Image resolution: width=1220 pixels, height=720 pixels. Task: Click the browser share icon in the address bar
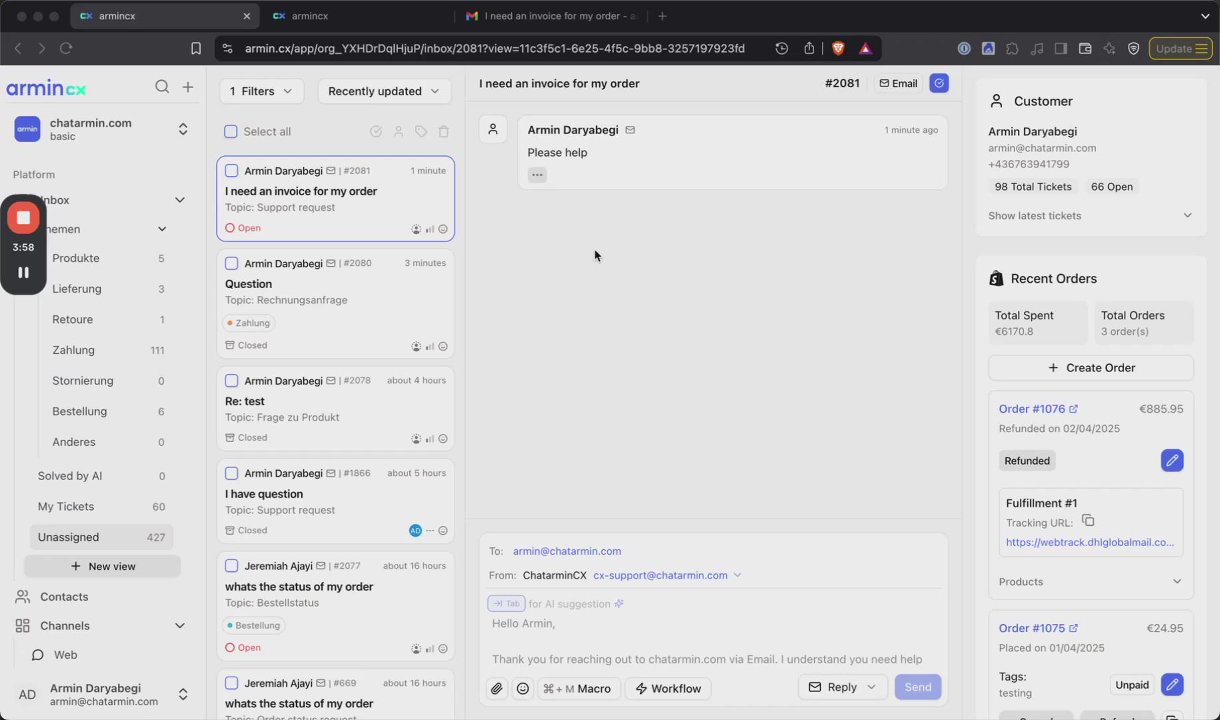pyautogui.click(x=811, y=48)
